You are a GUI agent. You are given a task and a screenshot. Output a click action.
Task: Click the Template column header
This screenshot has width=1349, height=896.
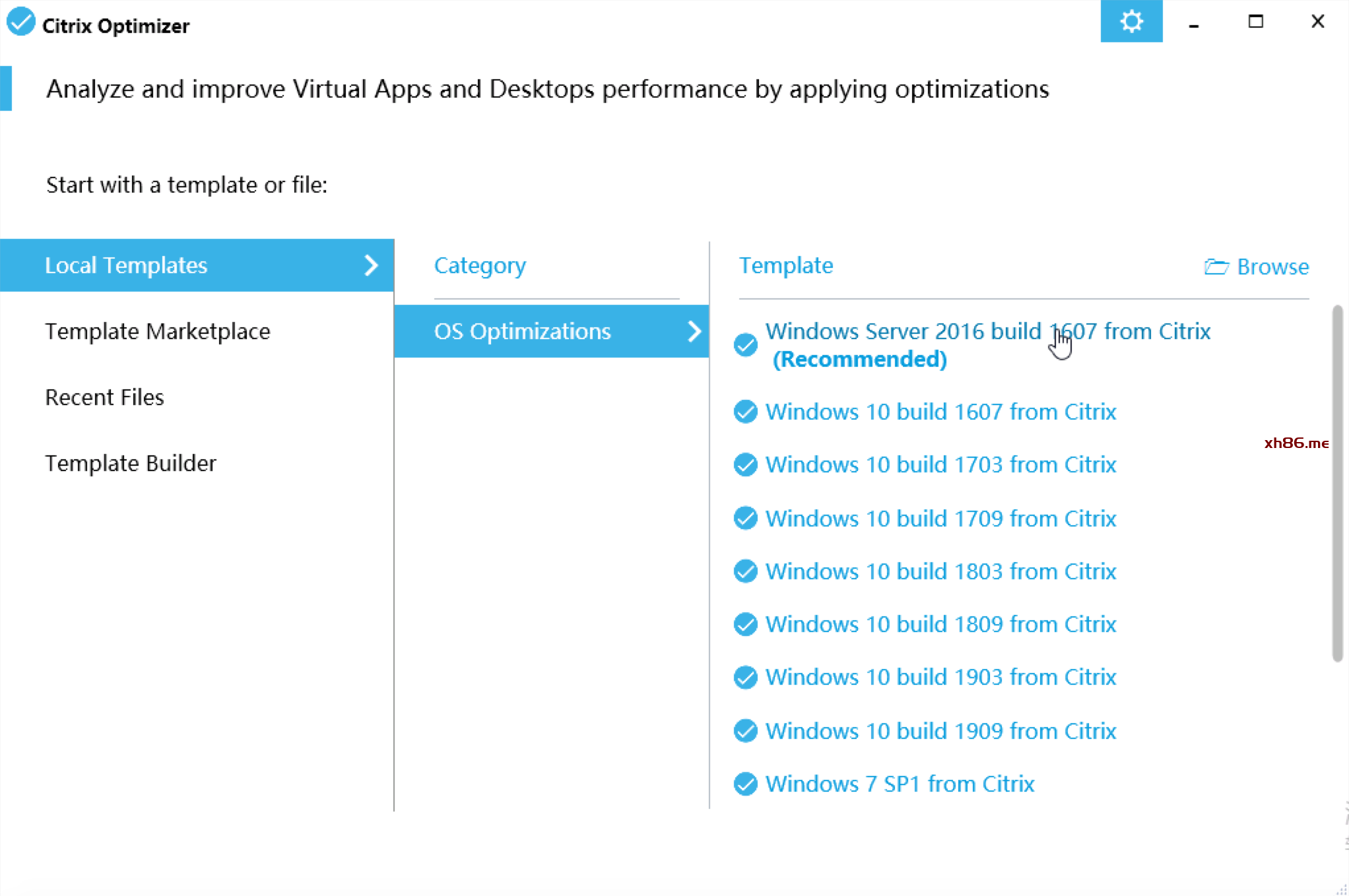pyautogui.click(x=786, y=265)
